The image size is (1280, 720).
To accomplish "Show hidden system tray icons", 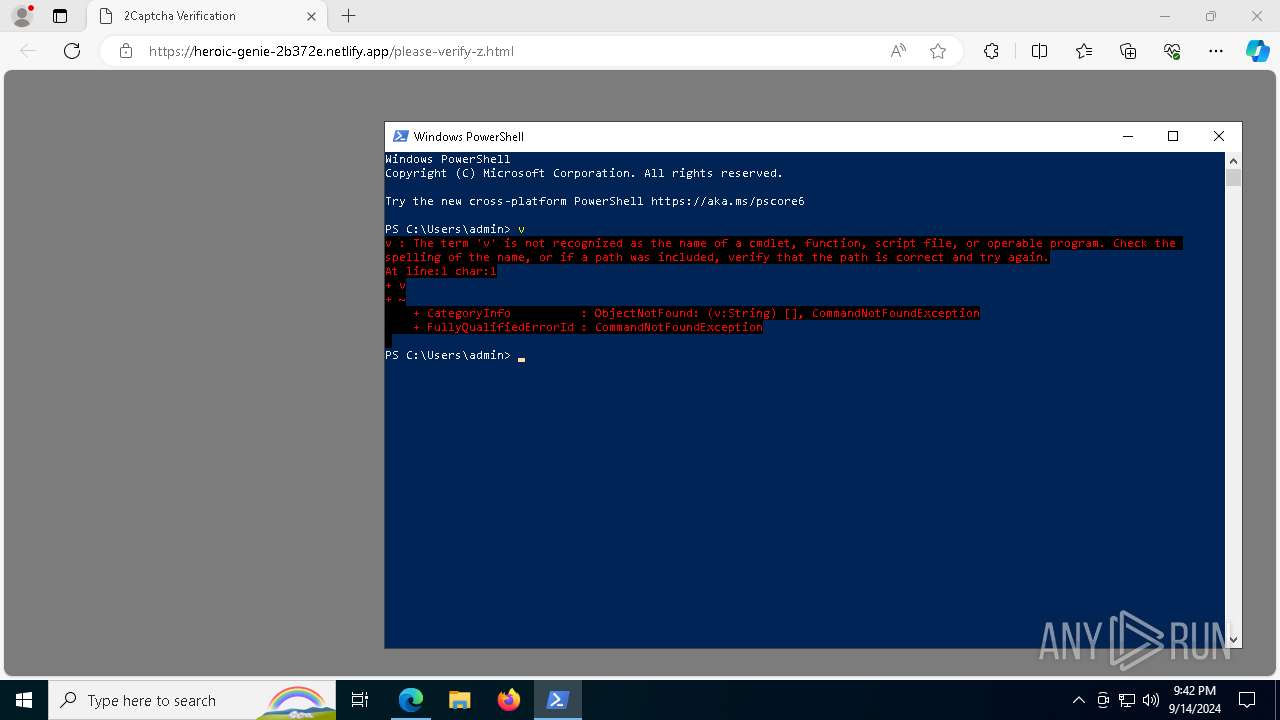I will click(1078, 700).
